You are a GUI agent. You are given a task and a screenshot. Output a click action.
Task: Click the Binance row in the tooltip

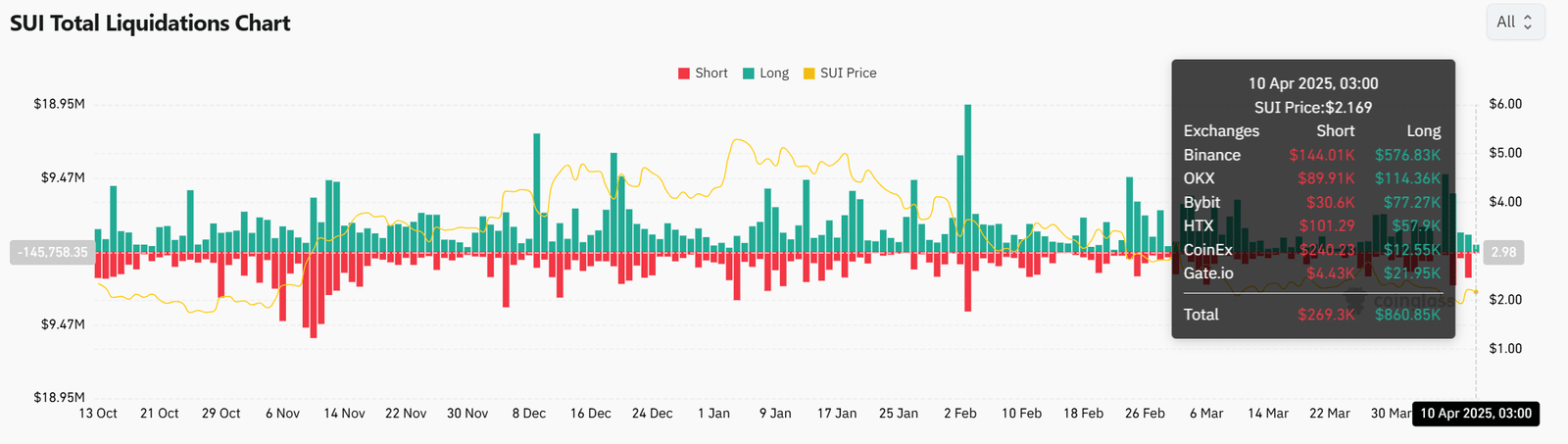click(x=1311, y=155)
